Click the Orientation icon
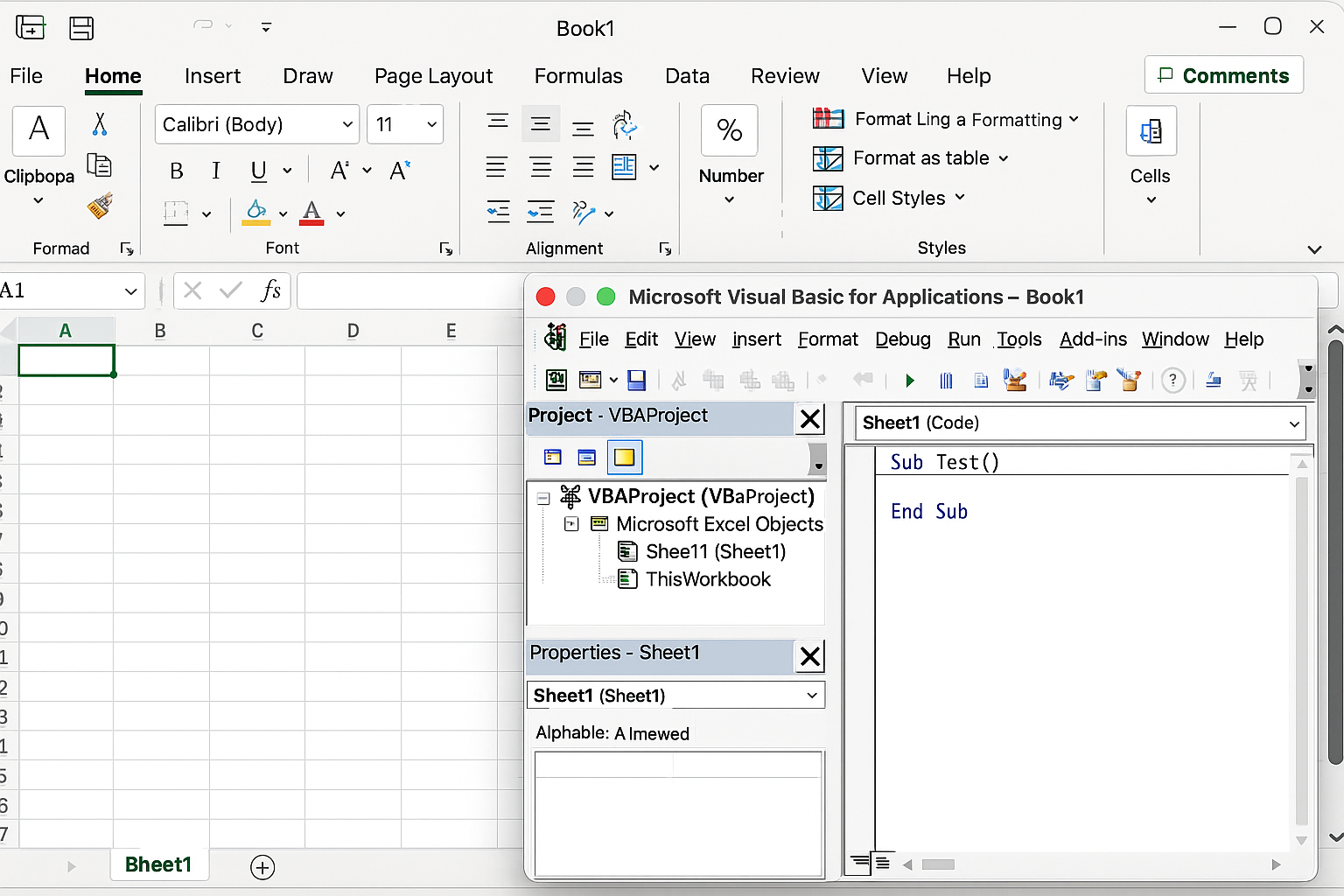1344x896 pixels. pos(584,212)
